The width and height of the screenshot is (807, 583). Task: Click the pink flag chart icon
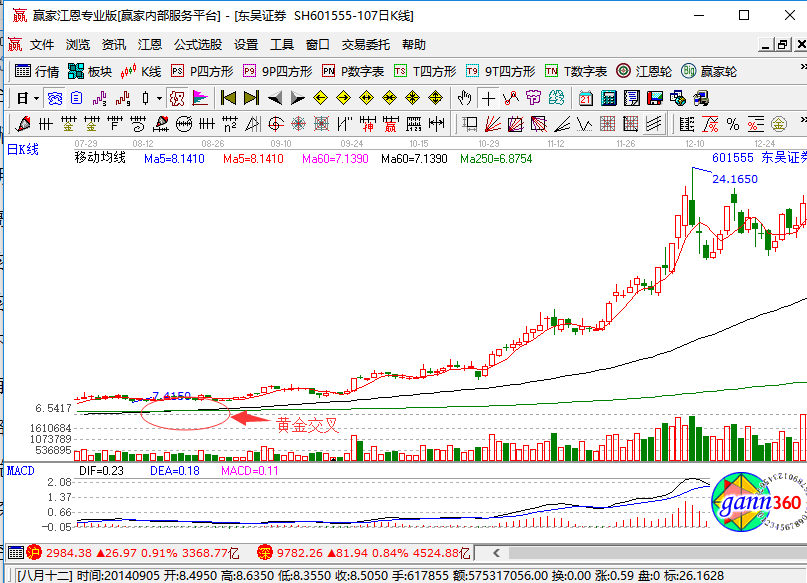200,98
